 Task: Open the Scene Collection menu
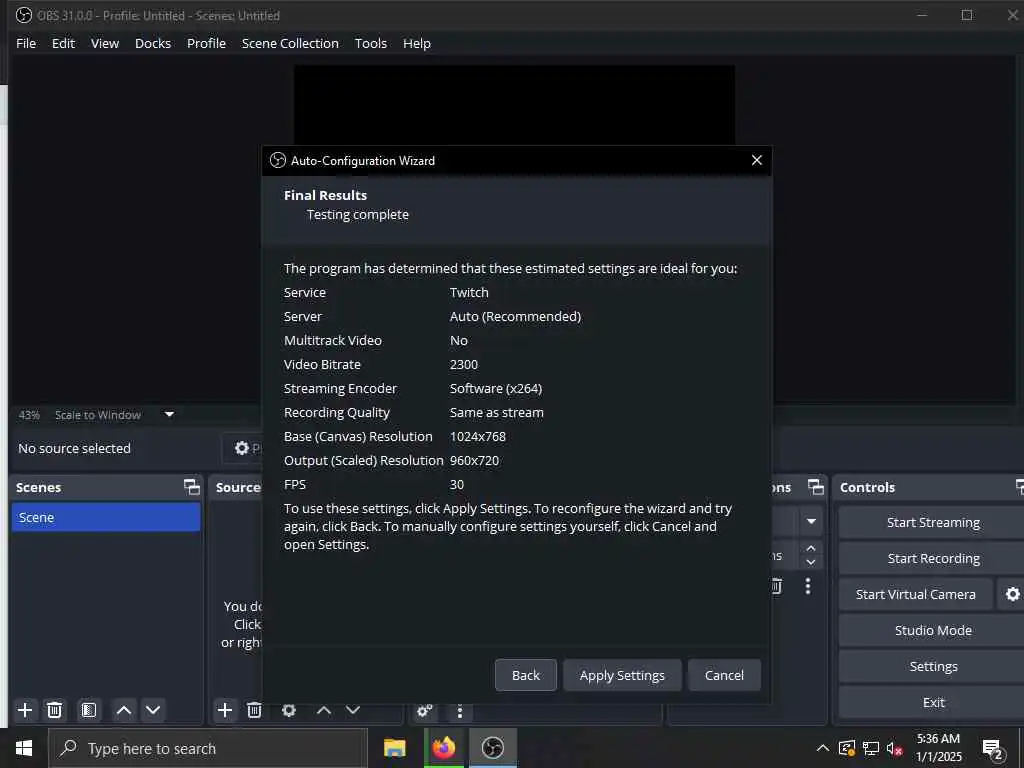click(x=290, y=43)
